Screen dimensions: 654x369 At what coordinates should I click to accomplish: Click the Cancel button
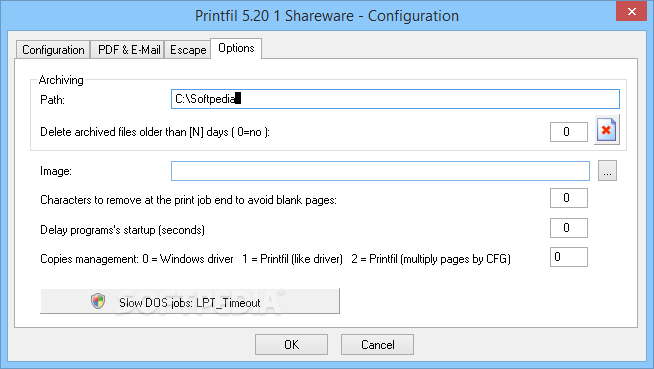[x=377, y=344]
